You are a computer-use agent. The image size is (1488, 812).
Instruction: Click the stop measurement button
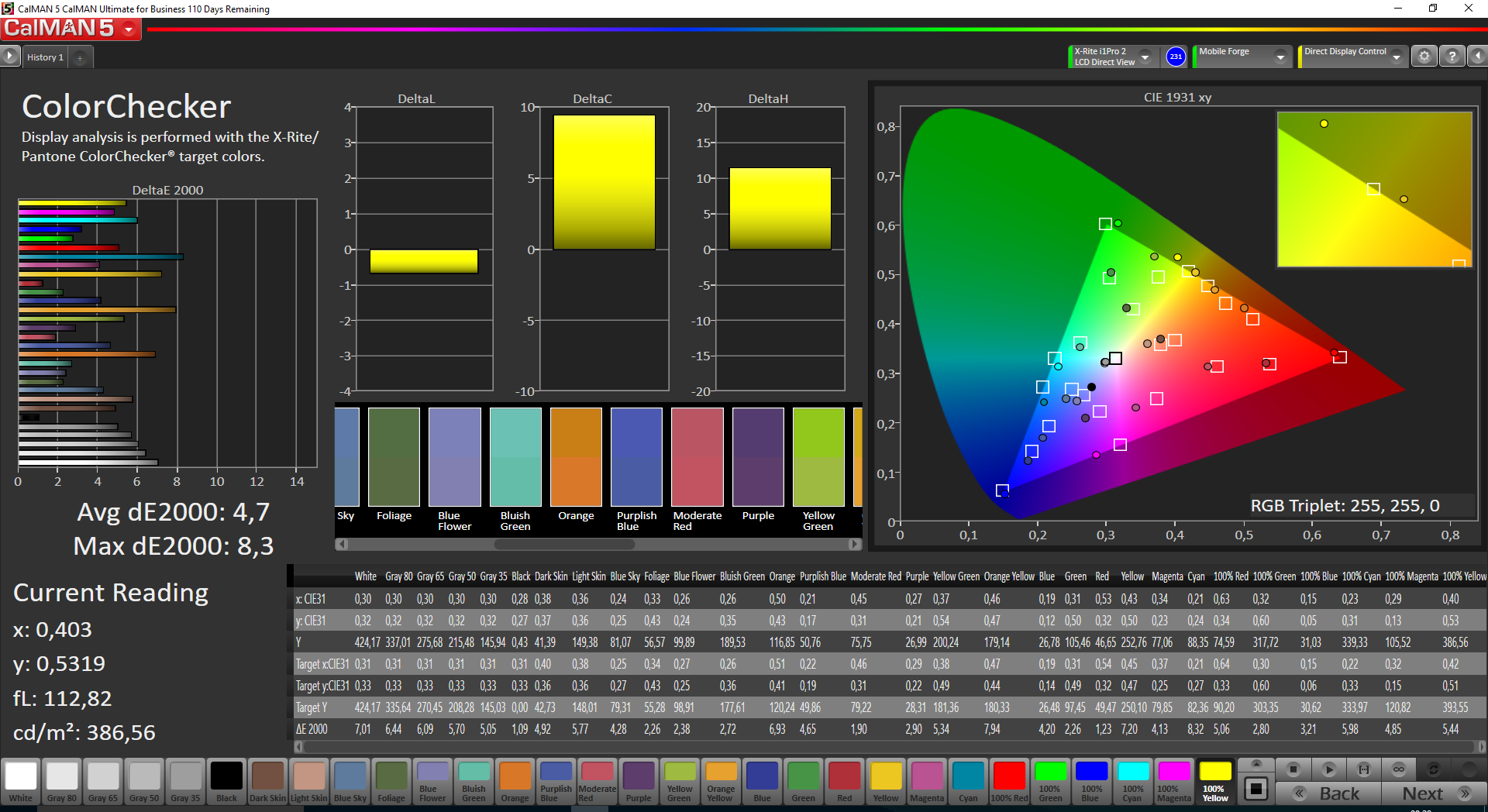(1293, 769)
